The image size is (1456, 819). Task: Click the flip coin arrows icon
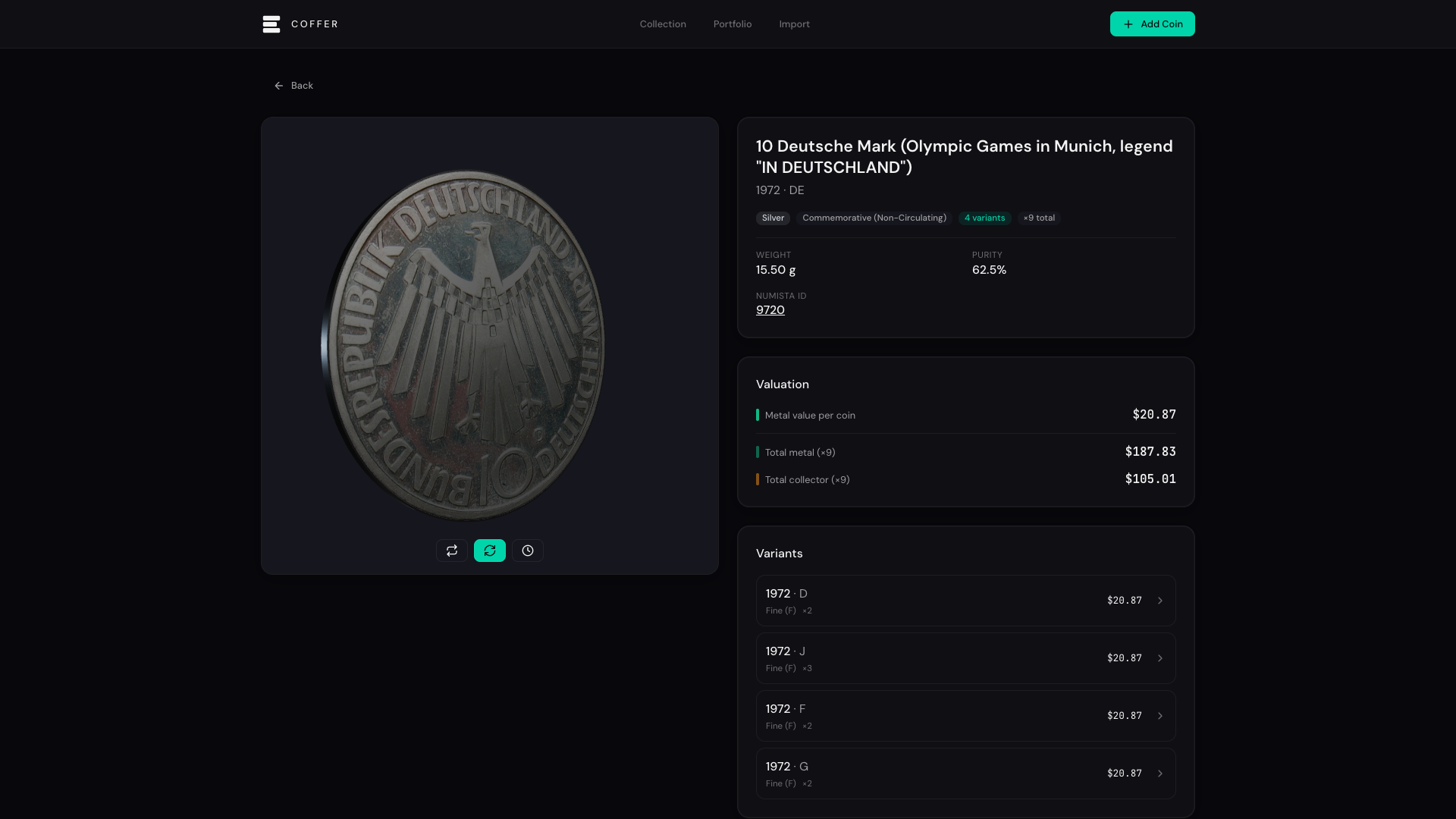tap(452, 551)
